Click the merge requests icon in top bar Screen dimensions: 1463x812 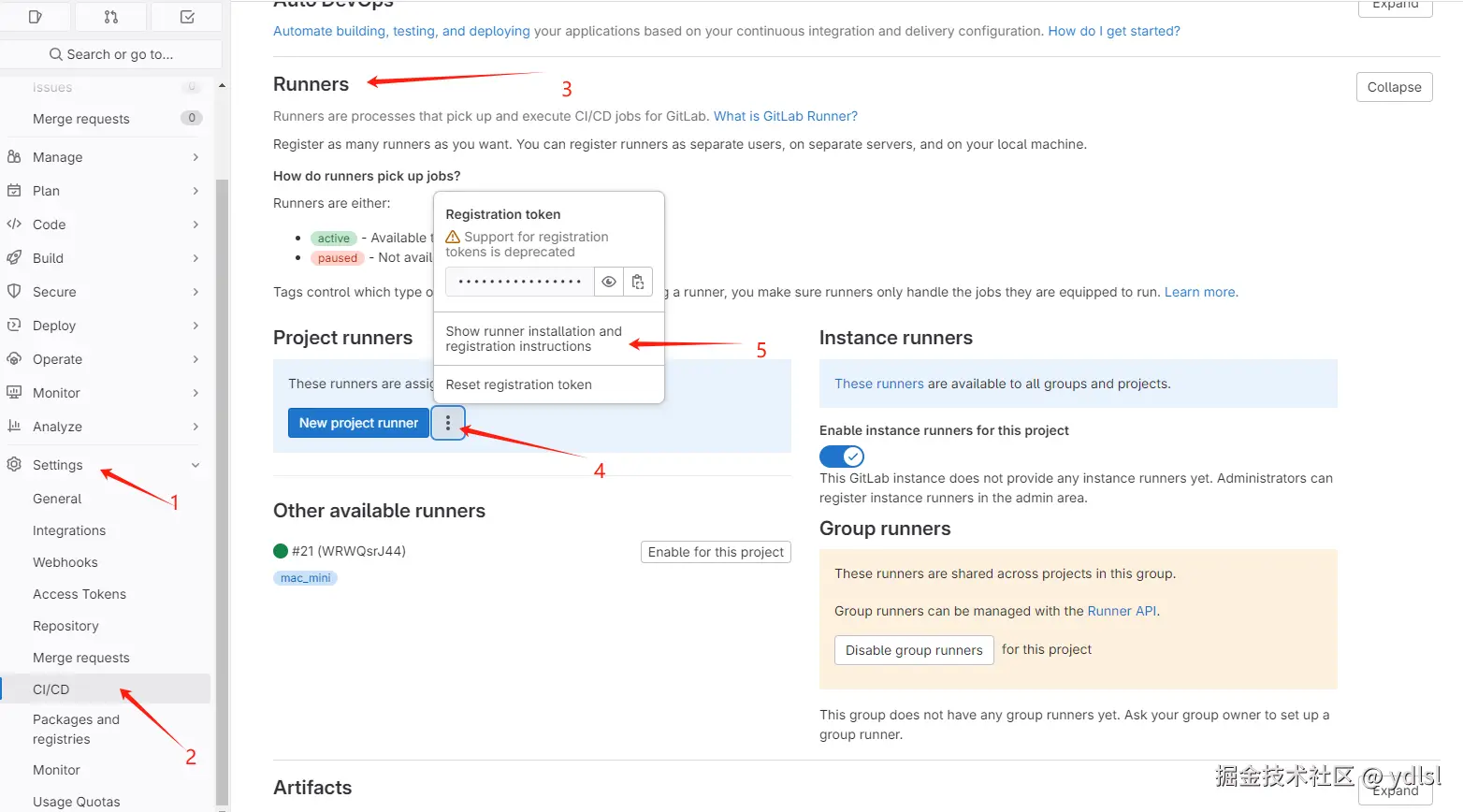111,17
